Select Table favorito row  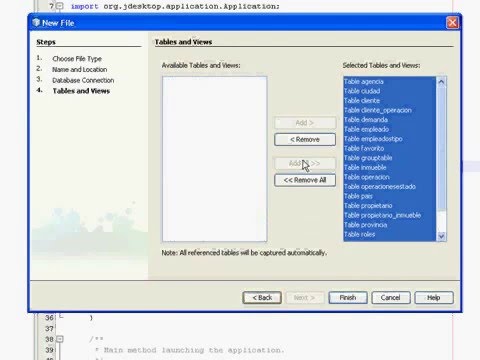coord(390,148)
